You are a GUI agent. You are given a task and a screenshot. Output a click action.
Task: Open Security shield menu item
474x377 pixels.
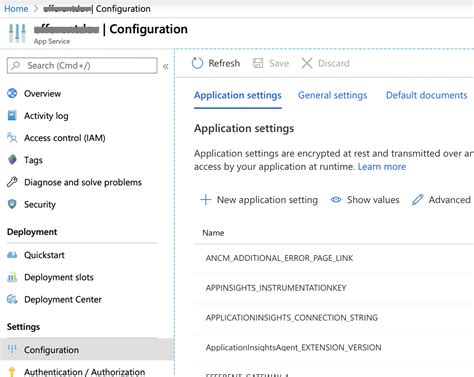click(40, 204)
